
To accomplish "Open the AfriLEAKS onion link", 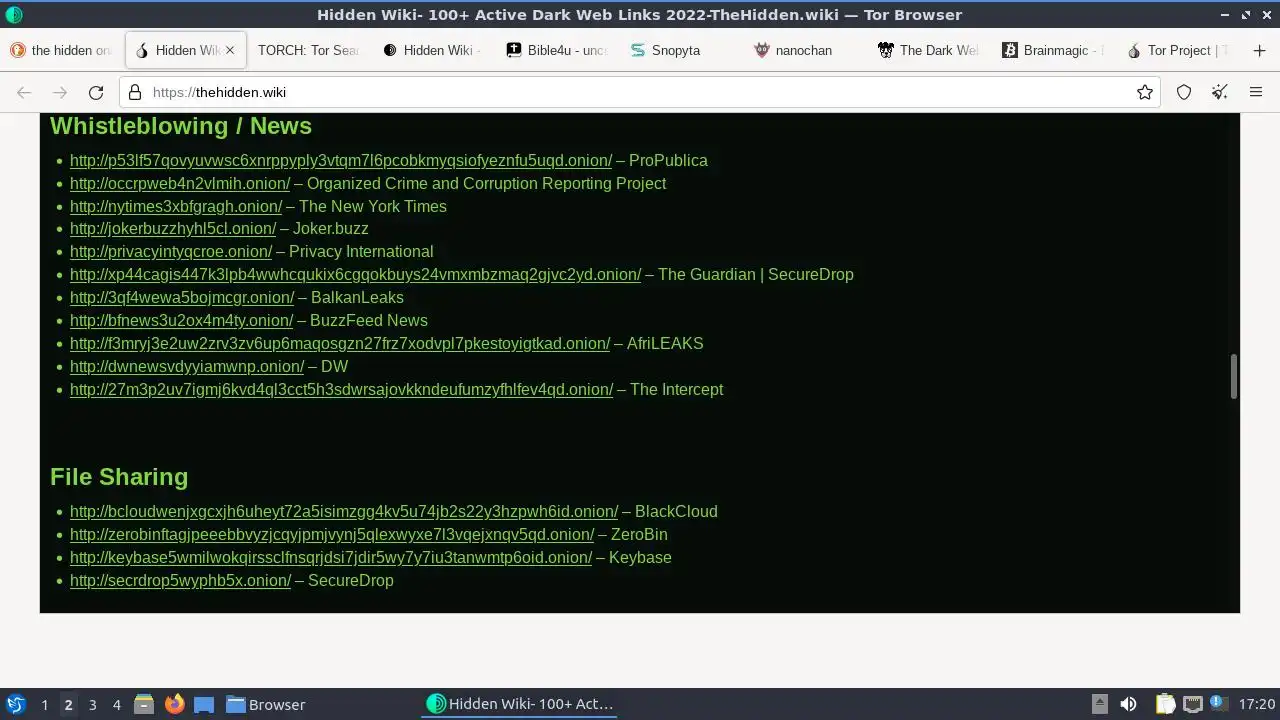I will point(340,343).
